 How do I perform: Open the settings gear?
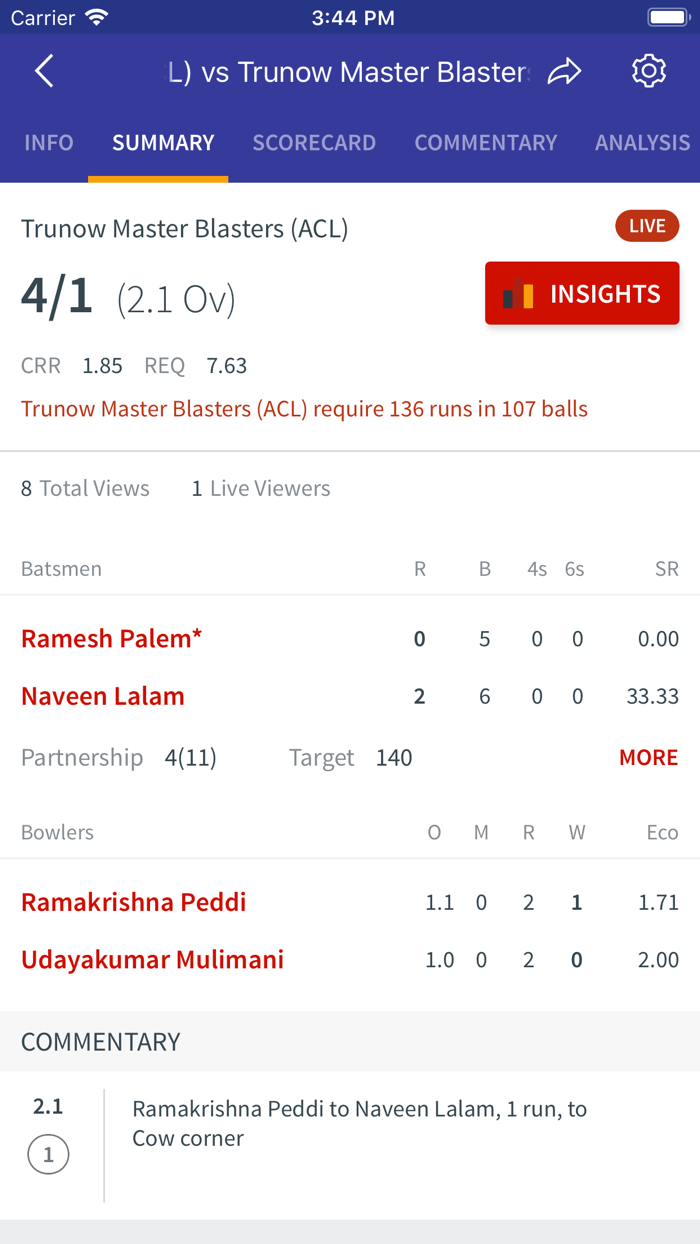[648, 70]
